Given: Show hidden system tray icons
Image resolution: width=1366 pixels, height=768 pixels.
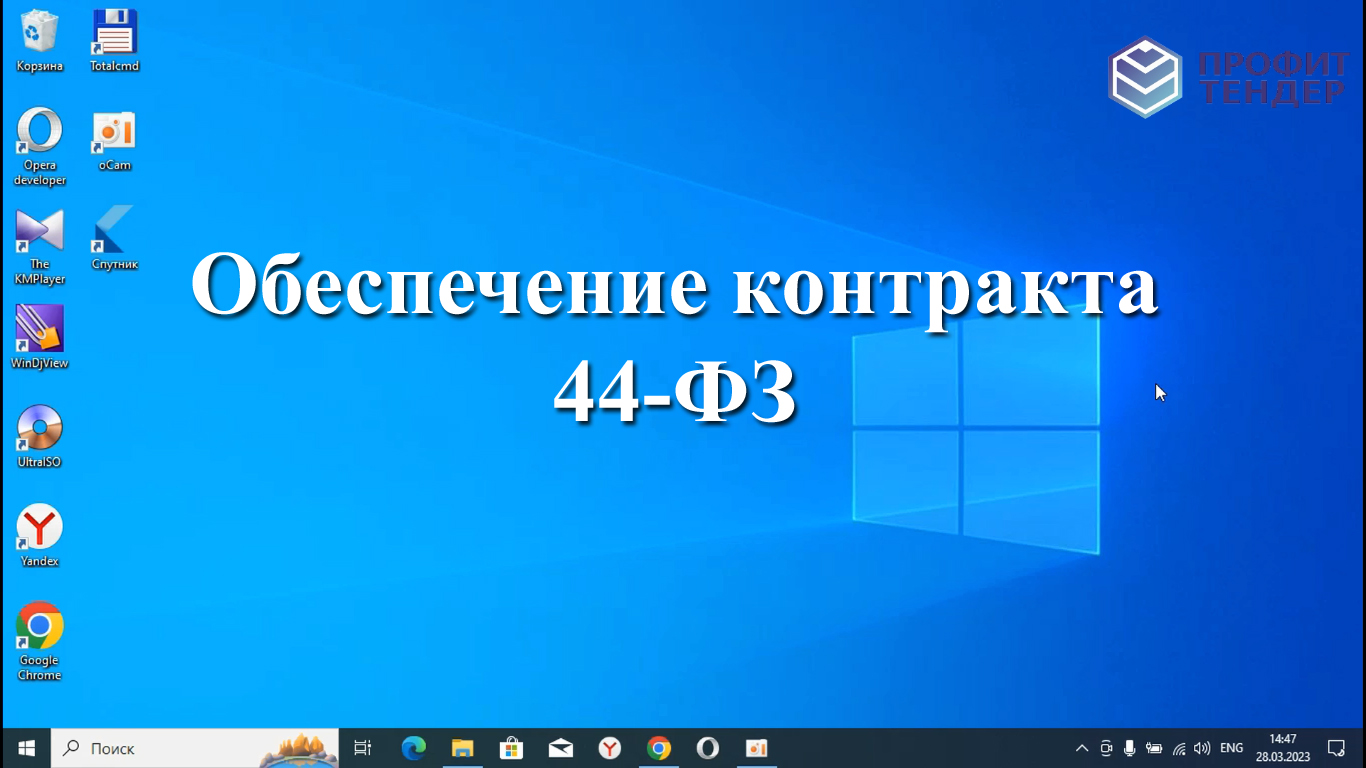Looking at the screenshot, I should (x=1081, y=748).
